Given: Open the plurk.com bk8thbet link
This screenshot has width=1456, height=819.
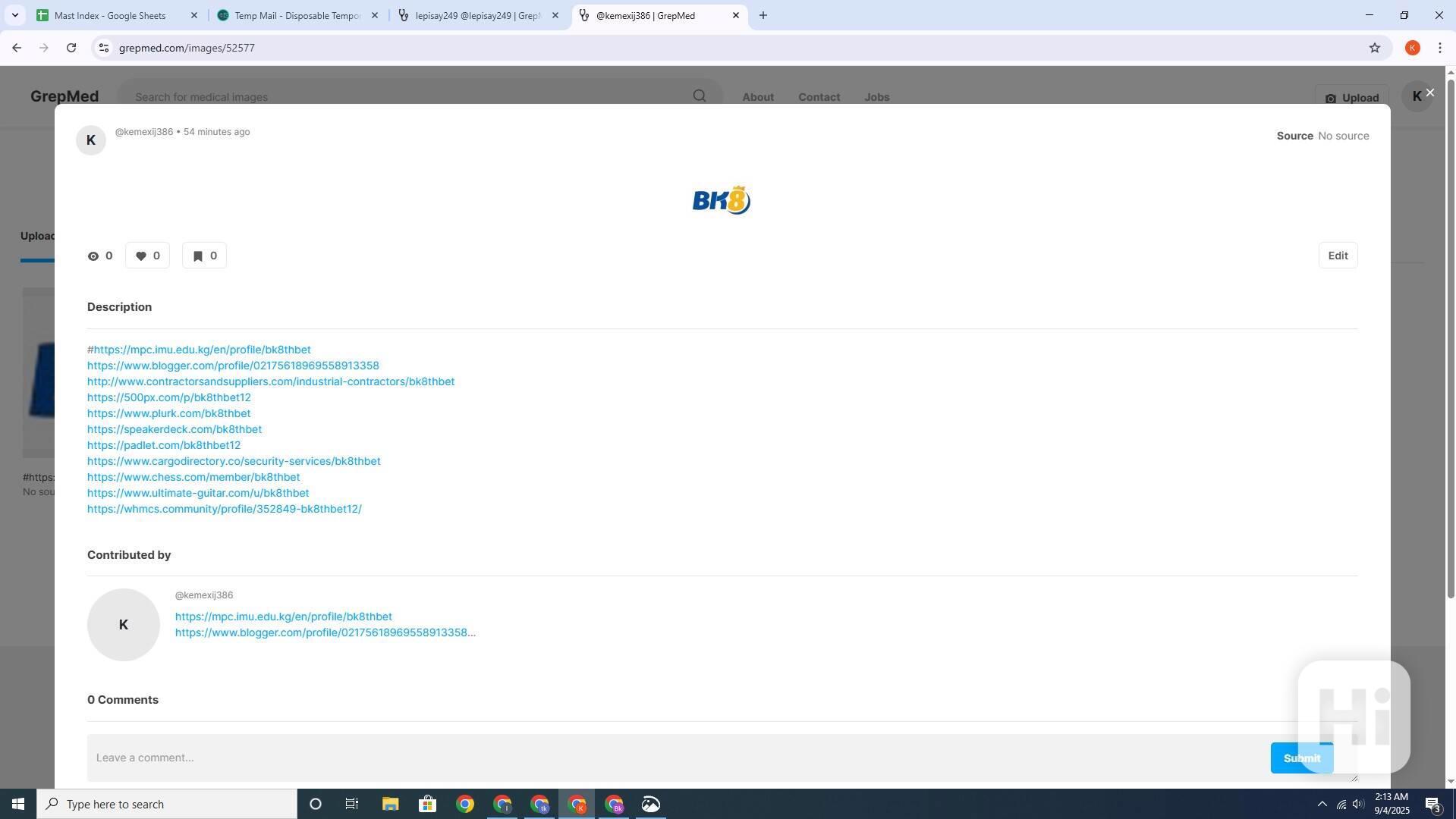Looking at the screenshot, I should [x=168, y=413].
